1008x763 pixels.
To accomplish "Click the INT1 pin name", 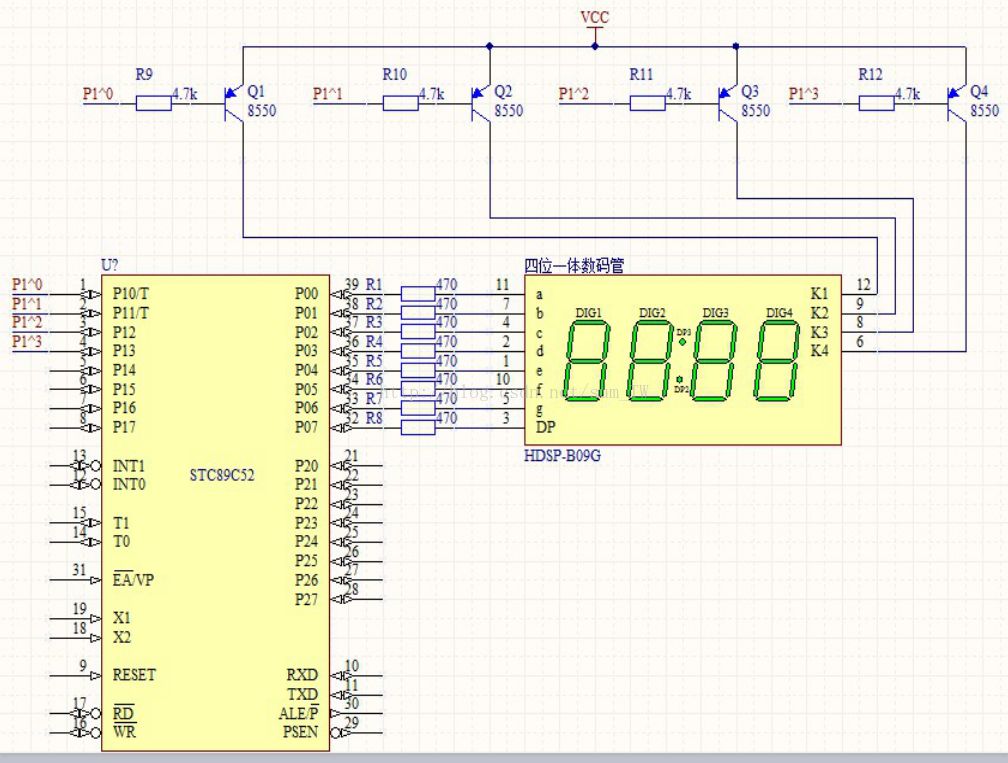I will point(129,465).
